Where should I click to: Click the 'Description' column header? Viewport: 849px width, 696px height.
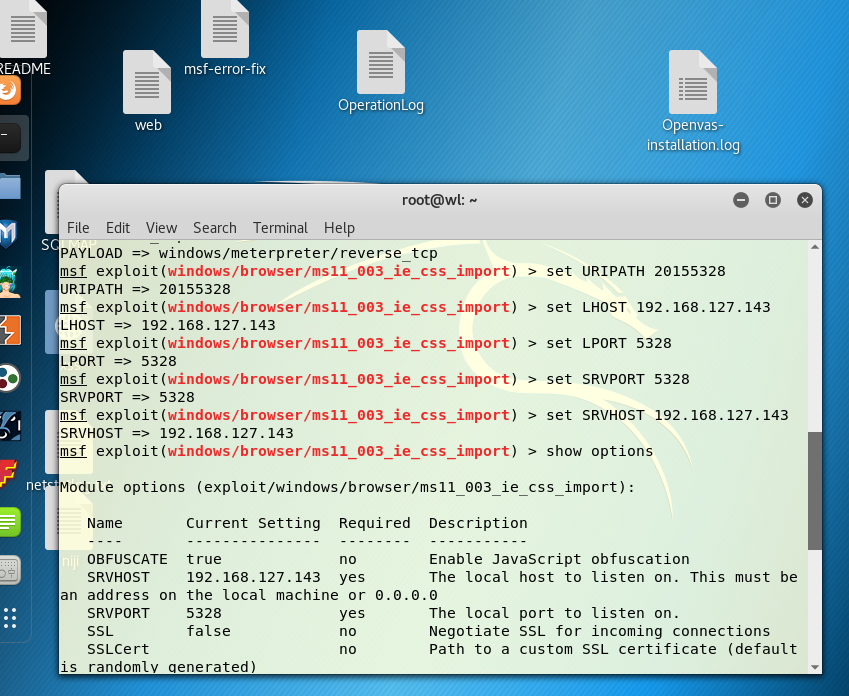(478, 523)
